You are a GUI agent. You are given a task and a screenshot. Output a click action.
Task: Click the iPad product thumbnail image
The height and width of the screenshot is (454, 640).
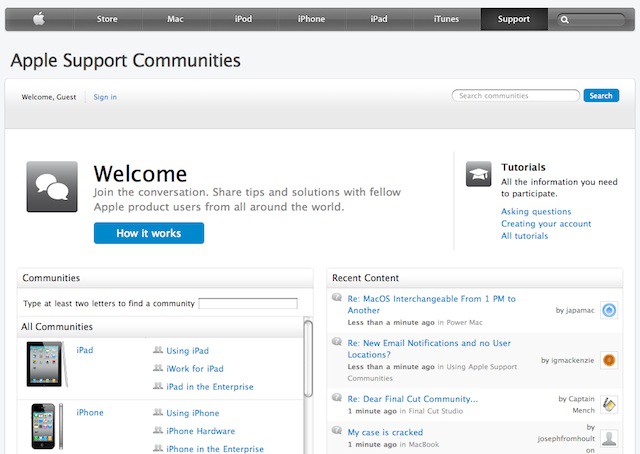[46, 364]
